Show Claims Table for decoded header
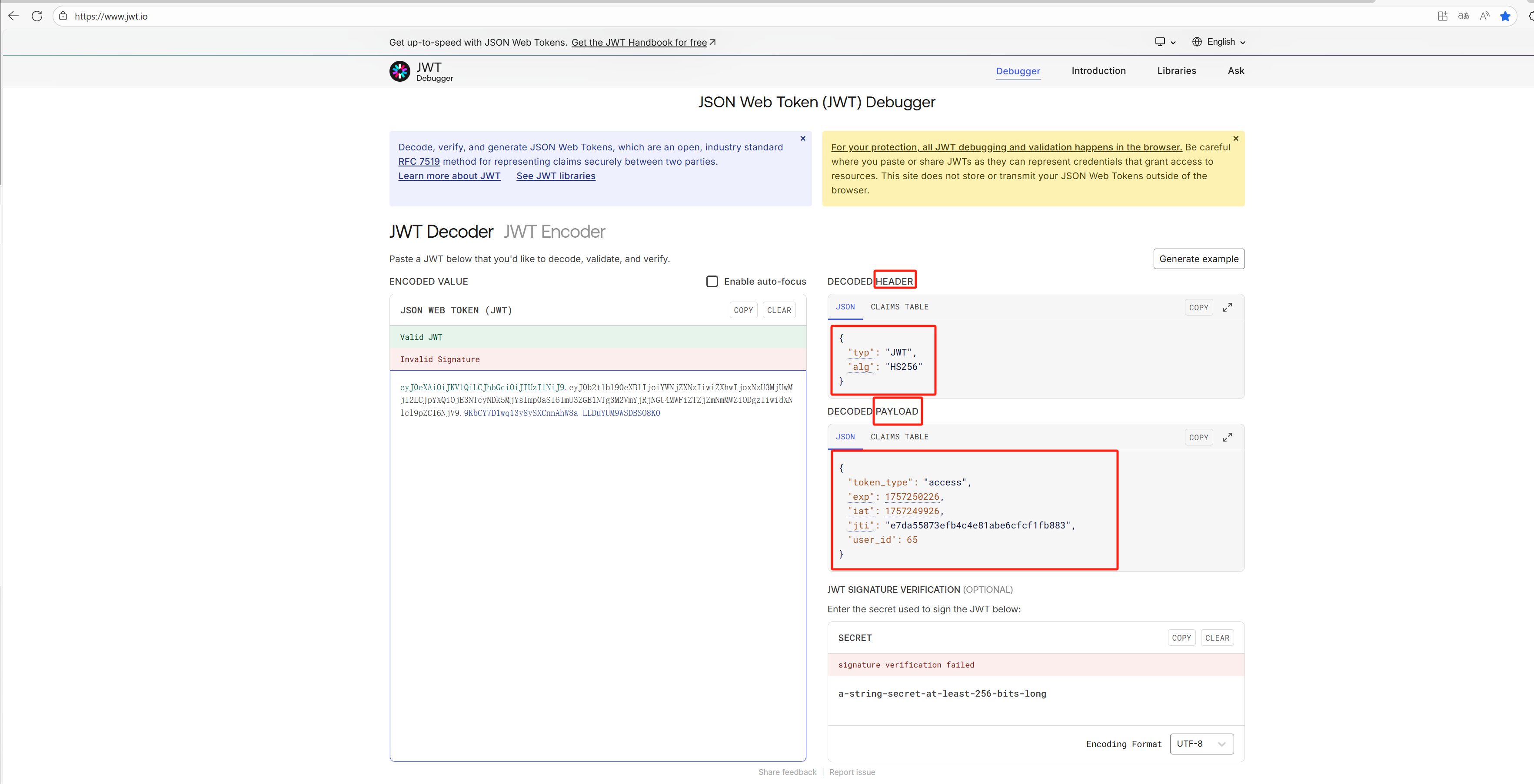The height and width of the screenshot is (784, 1534). pyautogui.click(x=900, y=306)
